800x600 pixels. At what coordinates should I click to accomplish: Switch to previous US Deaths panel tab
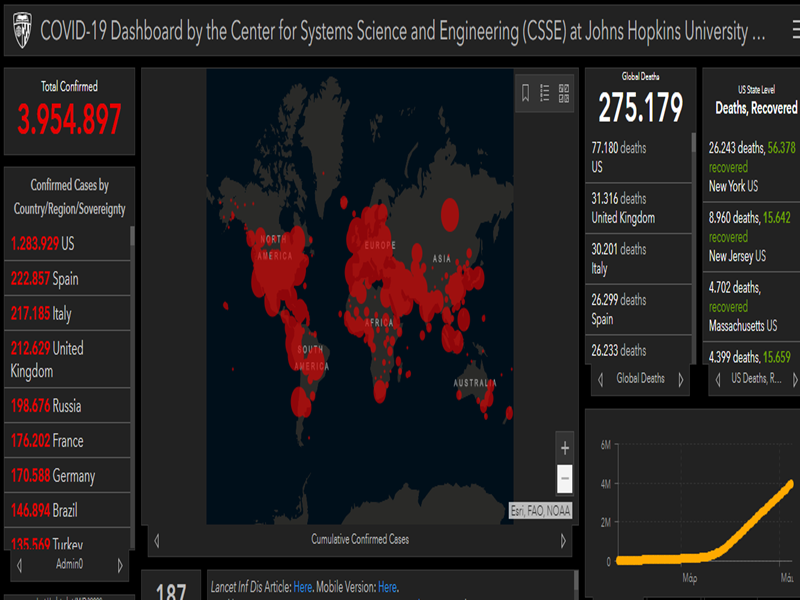pos(717,379)
